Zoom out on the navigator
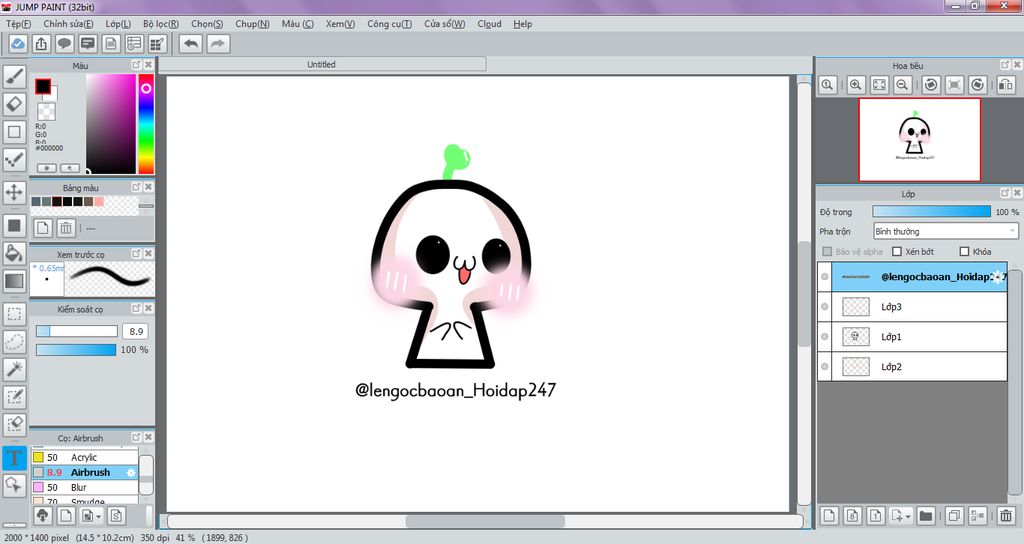 click(x=903, y=85)
